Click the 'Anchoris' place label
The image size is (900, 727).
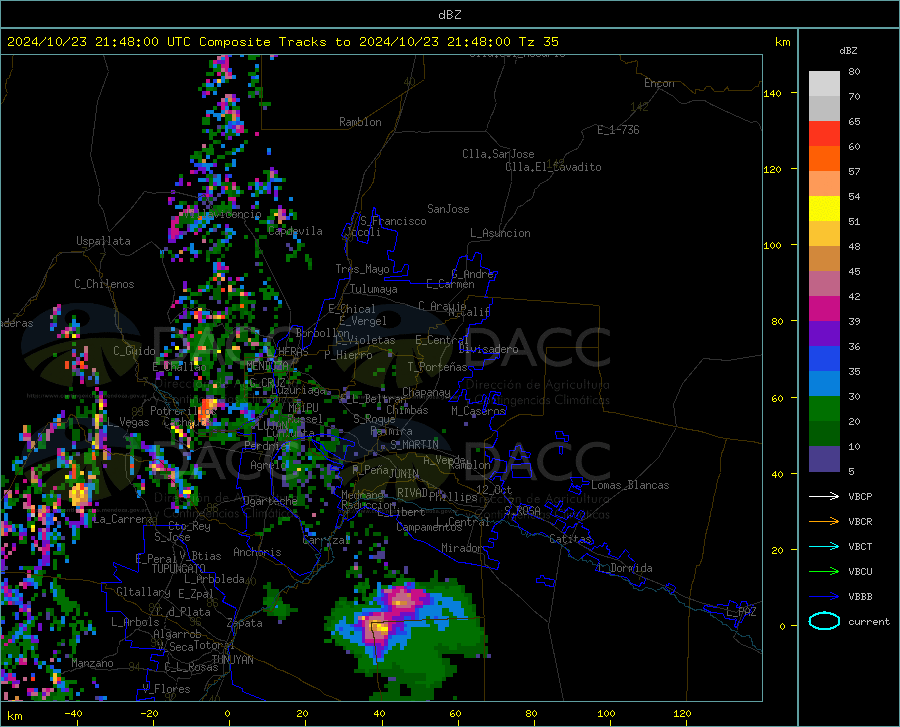coord(257,552)
